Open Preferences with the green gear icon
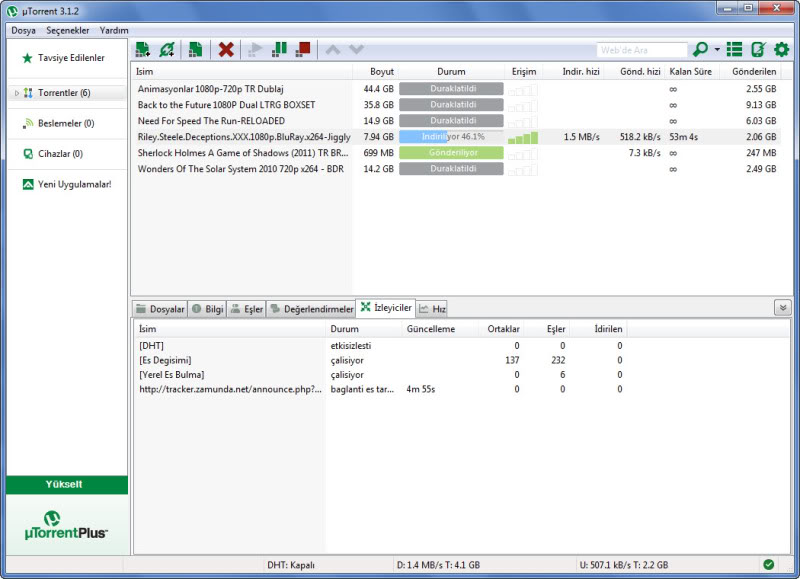The height and width of the screenshot is (579, 800). 782,49
